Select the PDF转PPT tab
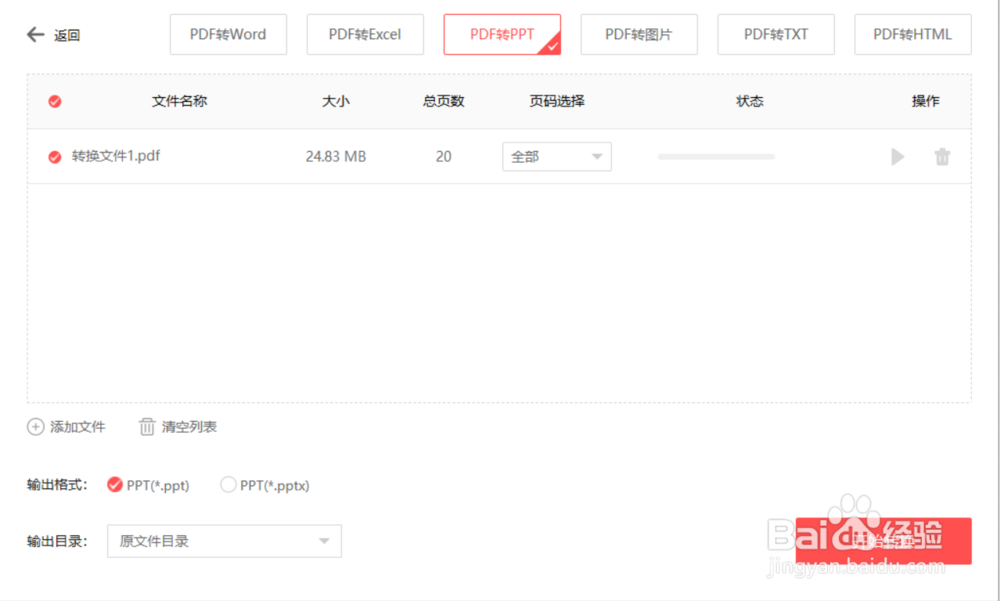 pyautogui.click(x=503, y=34)
